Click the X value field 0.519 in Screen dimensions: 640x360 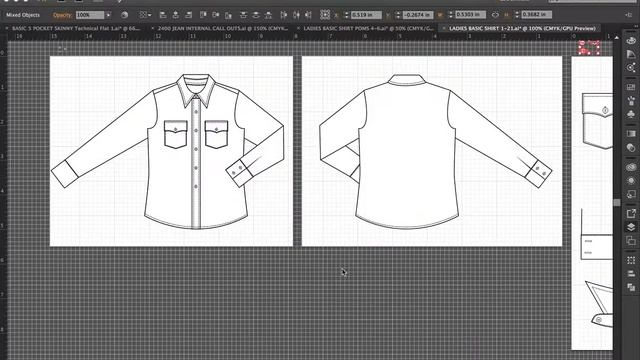366,15
